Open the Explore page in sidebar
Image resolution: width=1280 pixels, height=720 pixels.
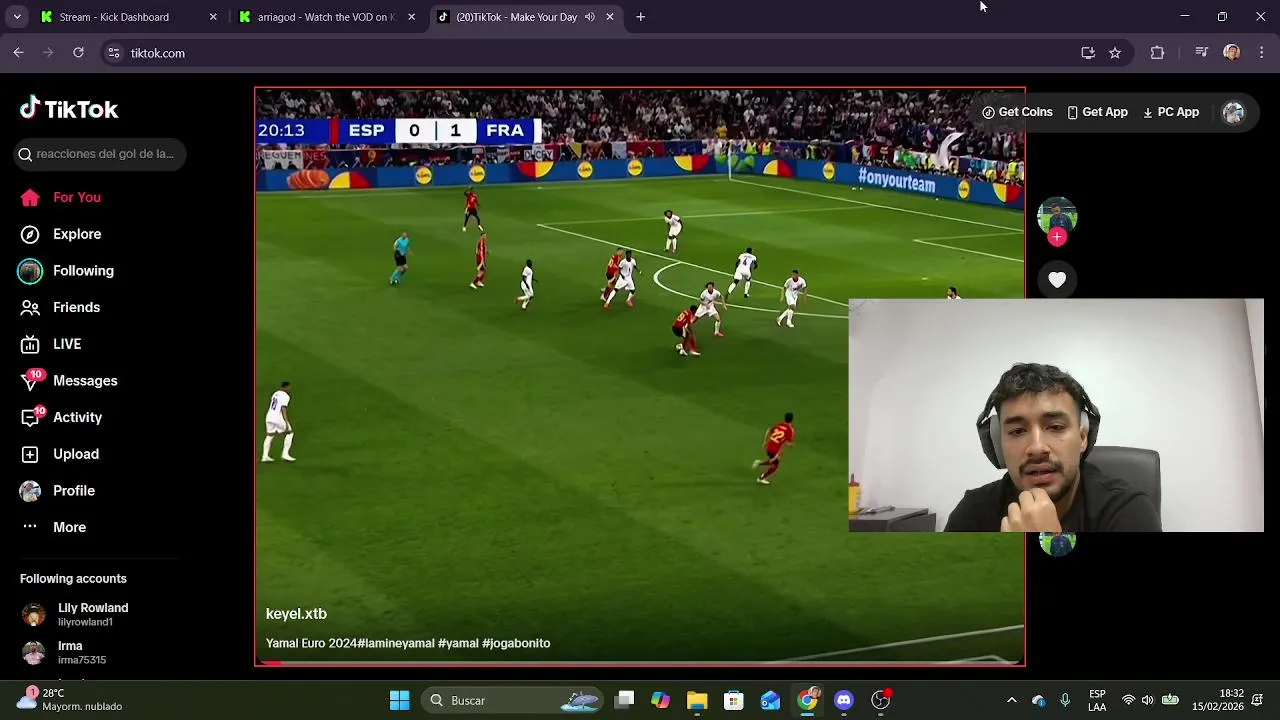[x=61, y=234]
